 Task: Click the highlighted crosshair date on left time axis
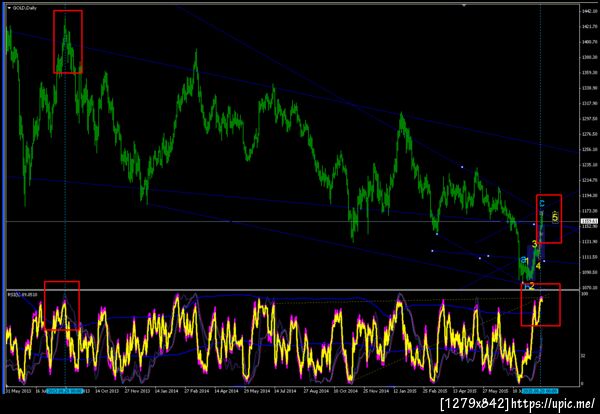pyautogui.click(x=65, y=391)
